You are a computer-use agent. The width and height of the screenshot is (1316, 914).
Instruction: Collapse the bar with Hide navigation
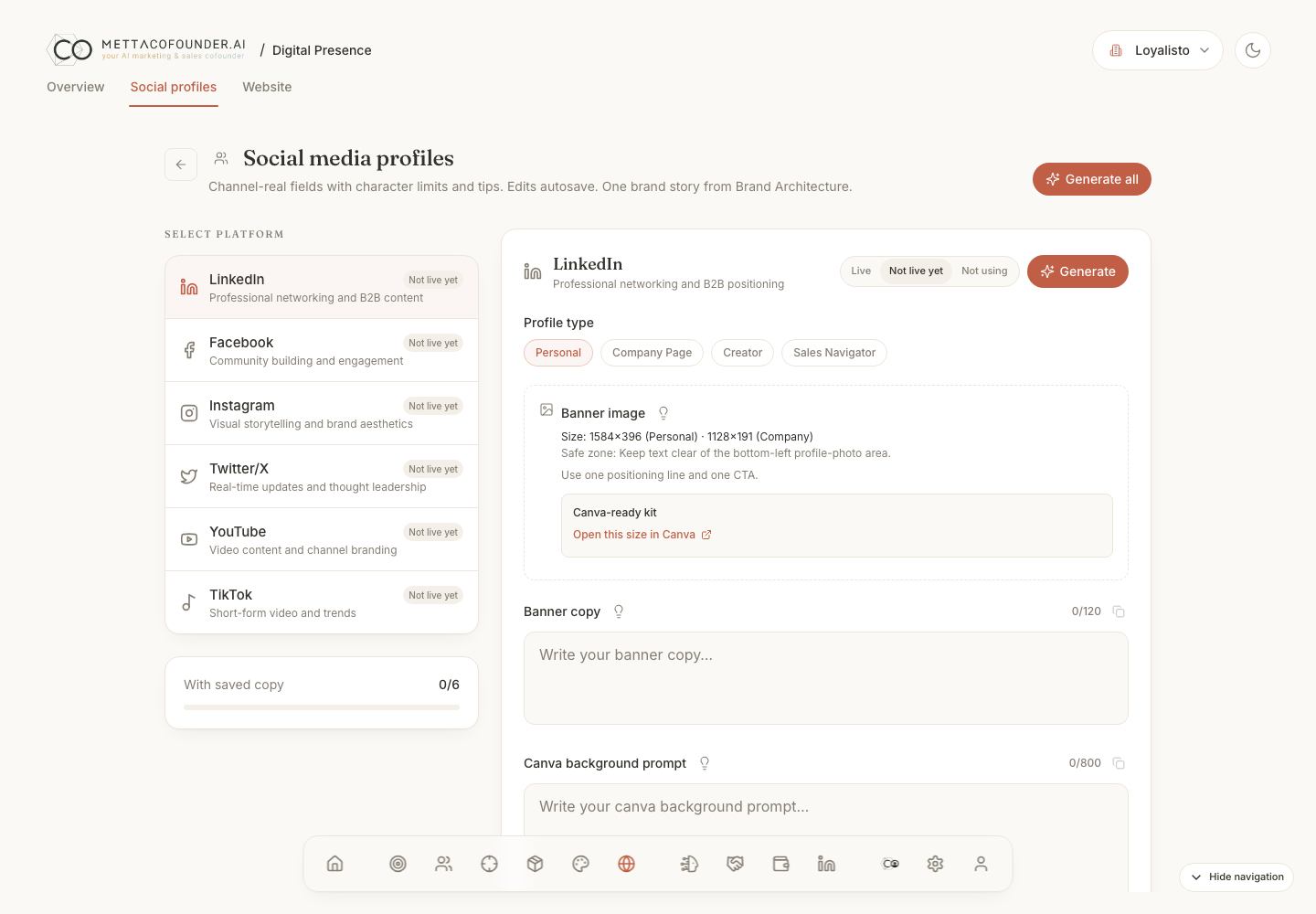click(x=1236, y=877)
